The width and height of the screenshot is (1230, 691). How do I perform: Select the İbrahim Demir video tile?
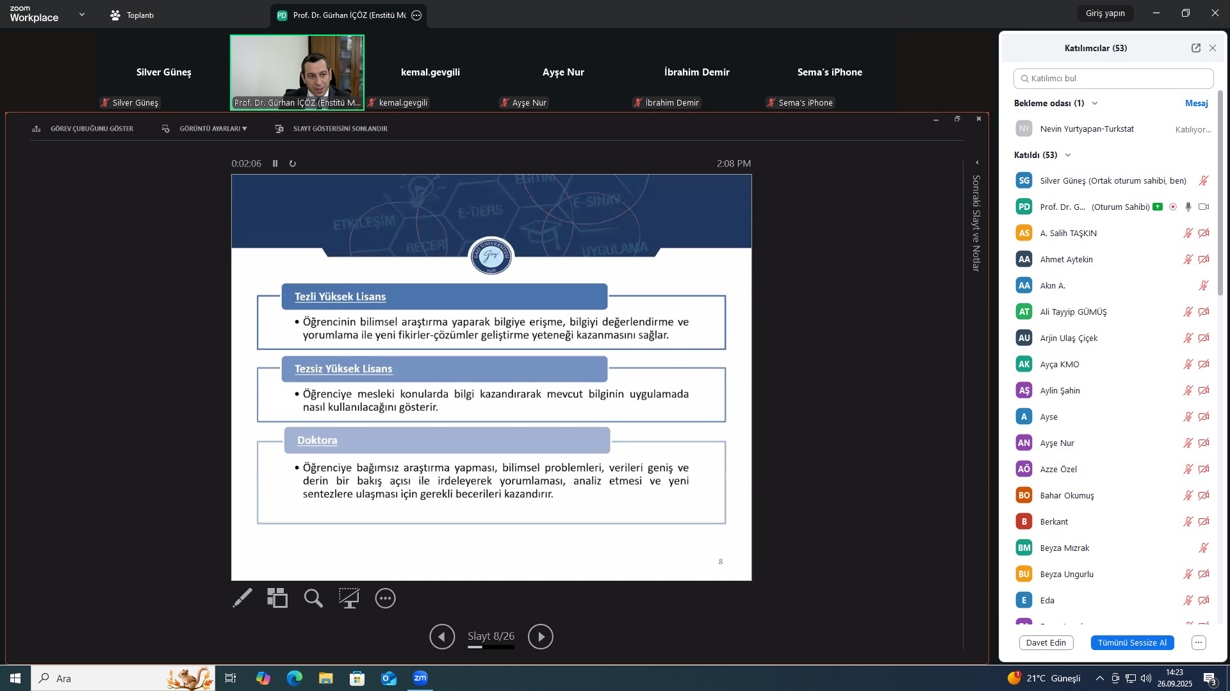(x=697, y=72)
